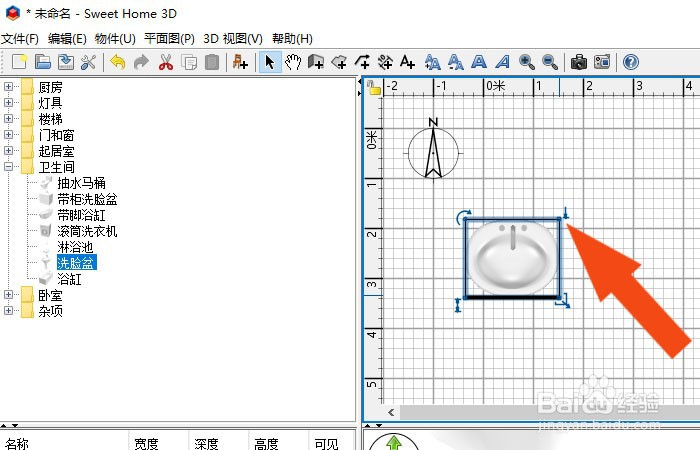Screen dimensions: 700x450
Task: Expand the 起居室 category
Action: pos(8,151)
